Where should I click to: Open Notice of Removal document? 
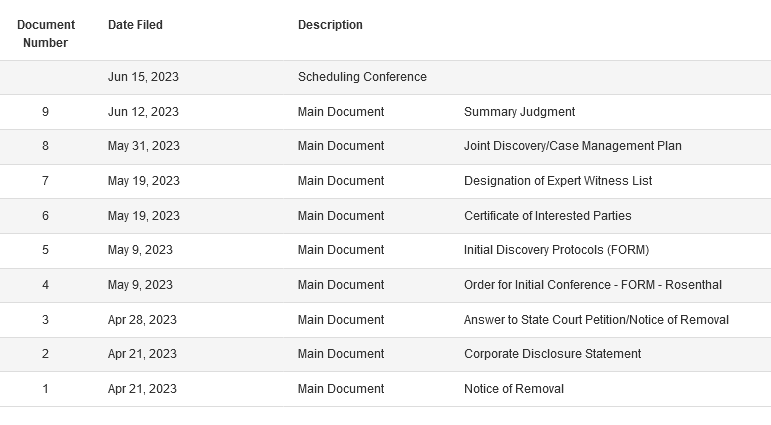[514, 389]
